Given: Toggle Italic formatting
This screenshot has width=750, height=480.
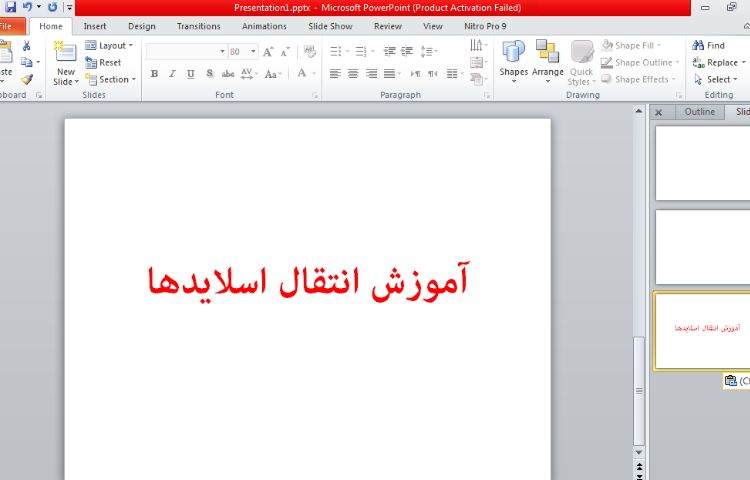Looking at the screenshot, I should 172,74.
